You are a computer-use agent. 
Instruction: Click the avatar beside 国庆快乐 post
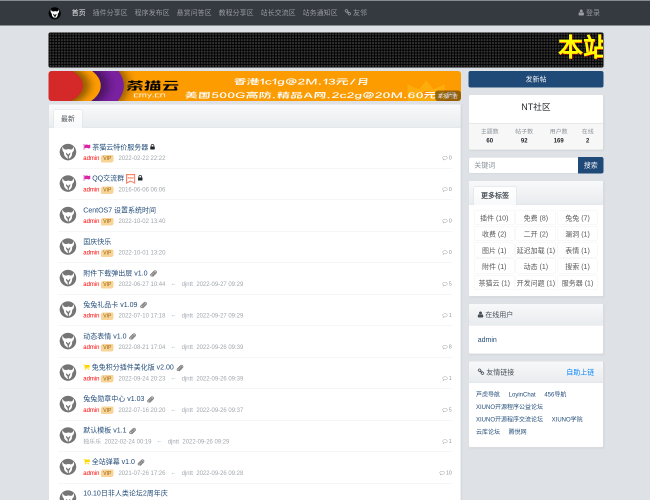point(68,247)
